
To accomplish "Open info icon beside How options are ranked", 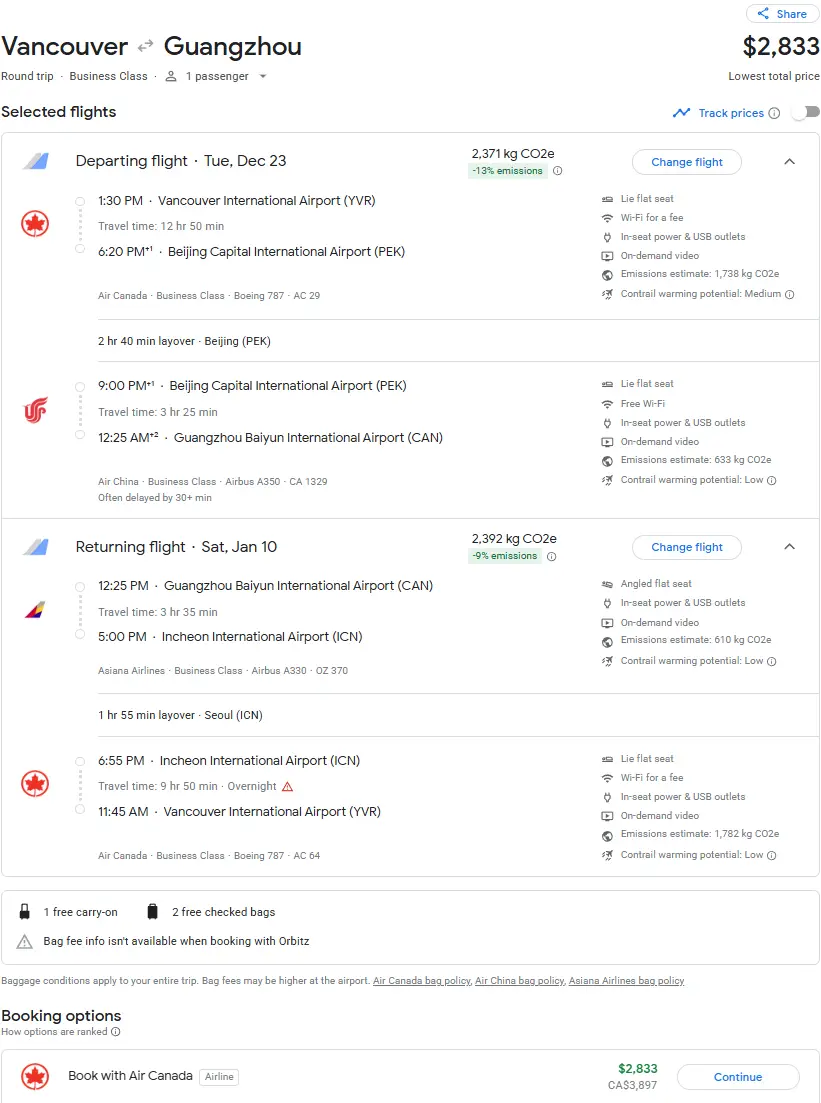I will pos(115,1032).
